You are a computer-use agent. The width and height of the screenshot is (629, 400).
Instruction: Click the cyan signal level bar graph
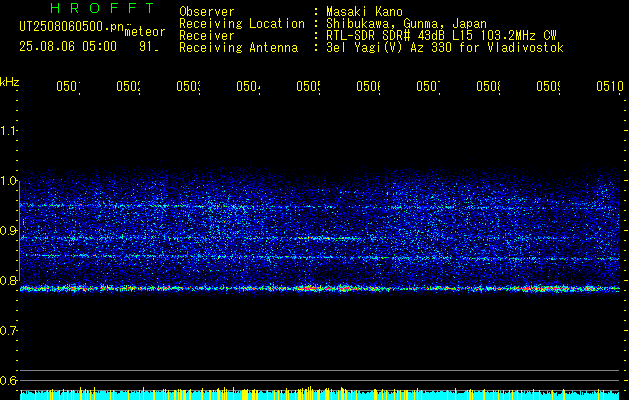click(319, 394)
